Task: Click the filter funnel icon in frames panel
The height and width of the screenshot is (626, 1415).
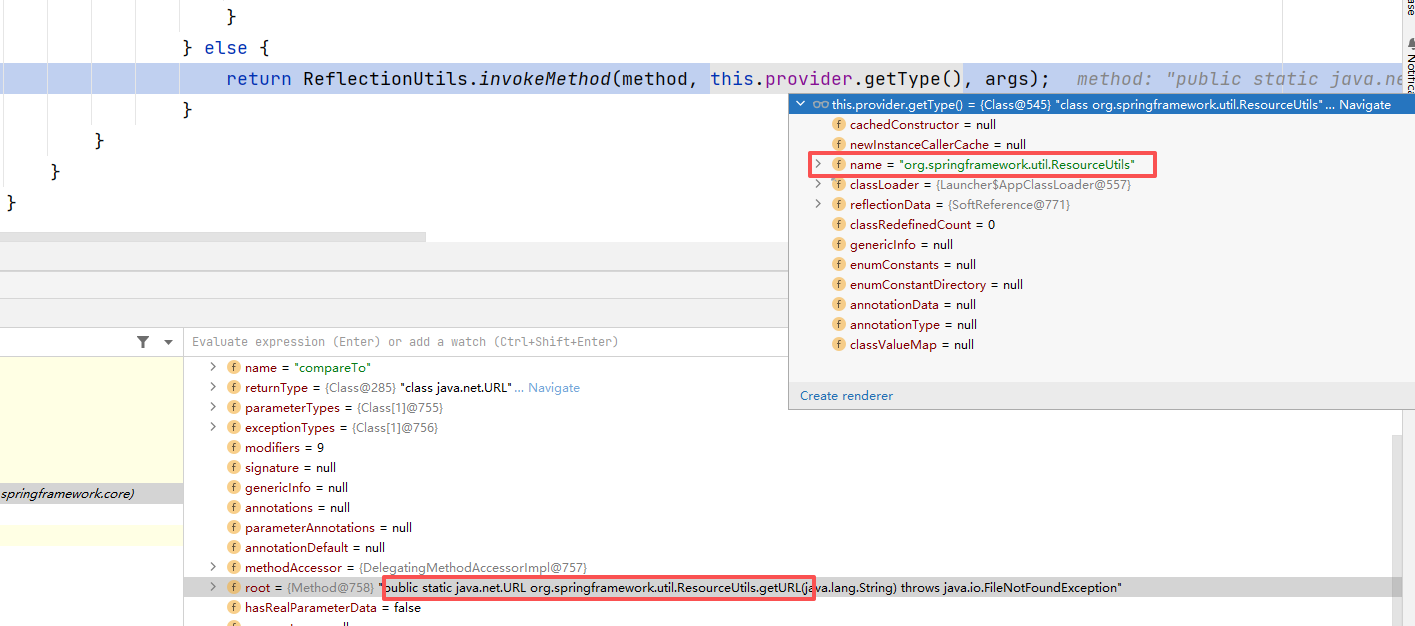Action: (143, 342)
